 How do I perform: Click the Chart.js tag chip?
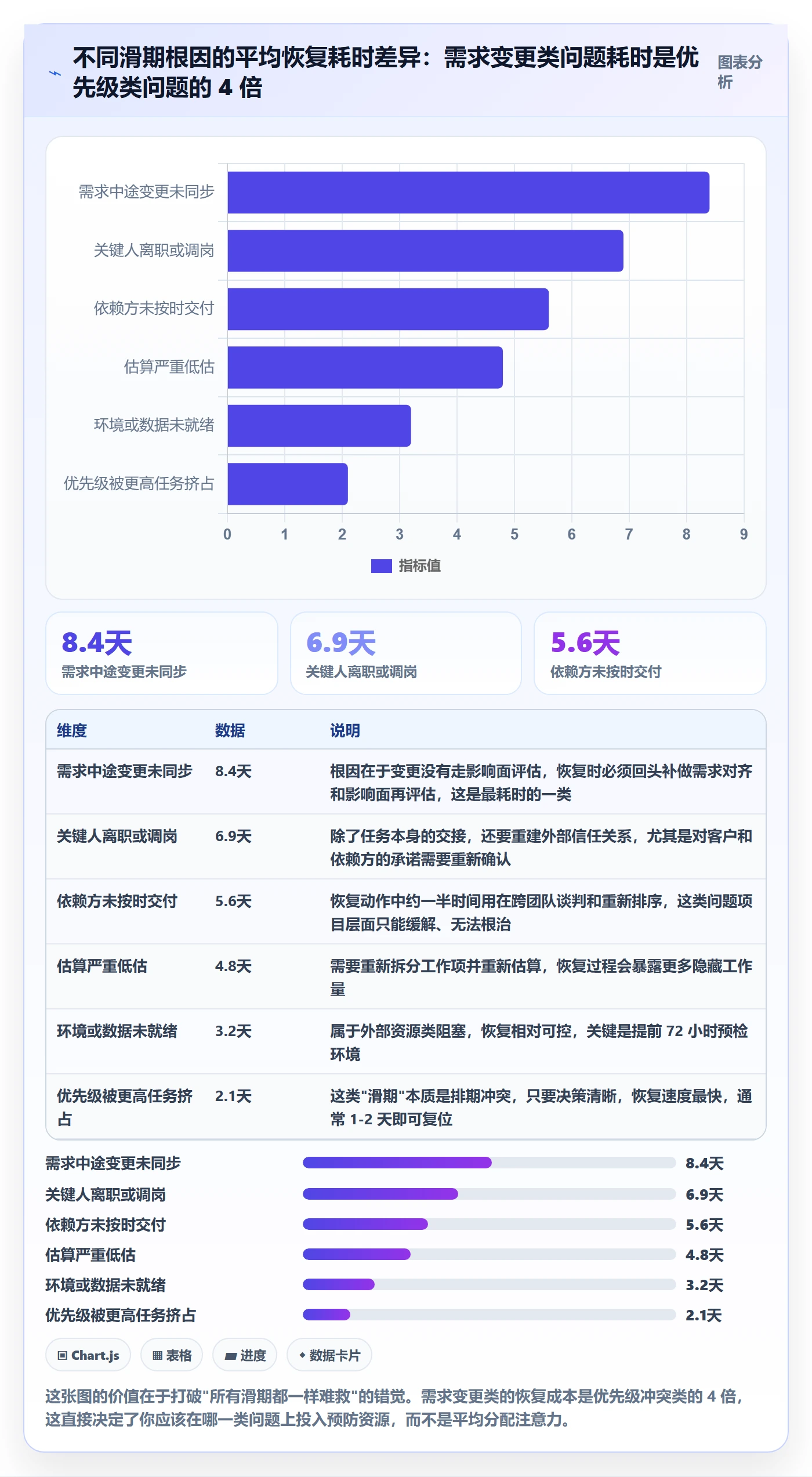click(88, 1355)
